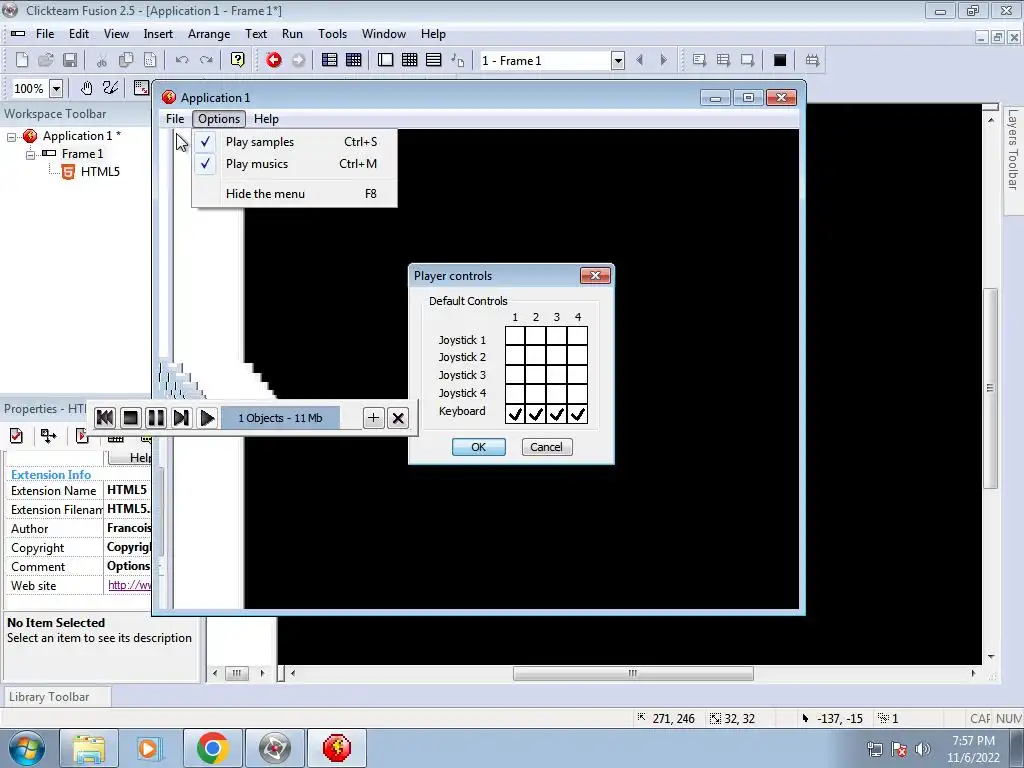Go to next frame arrow
The width and height of the screenshot is (1024, 768).
click(x=664, y=60)
